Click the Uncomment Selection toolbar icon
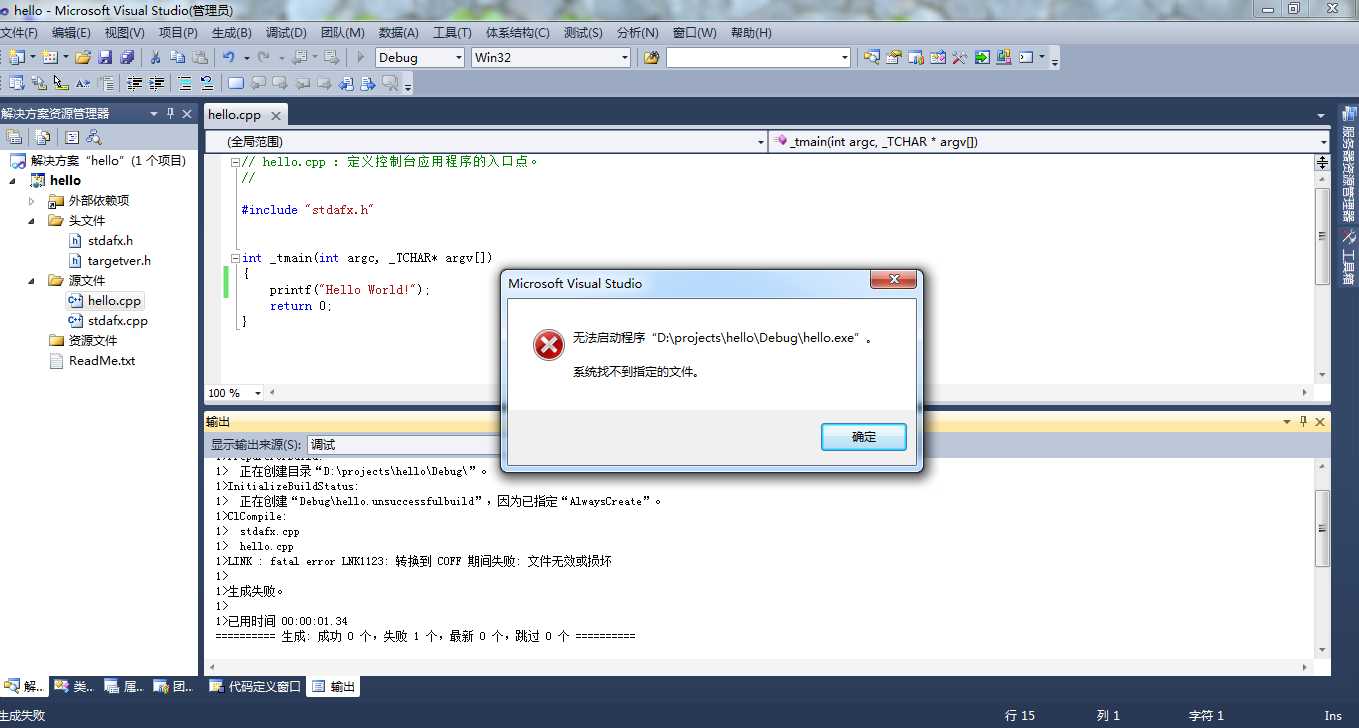Screen dimensions: 1359x728 tap(206, 83)
